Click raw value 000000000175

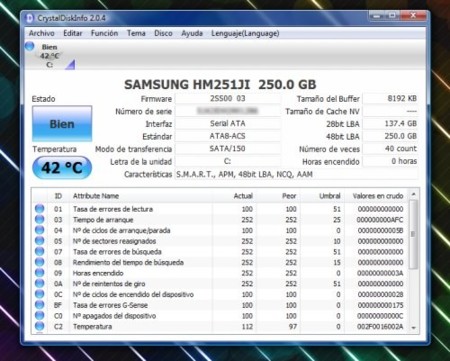click(x=380, y=305)
